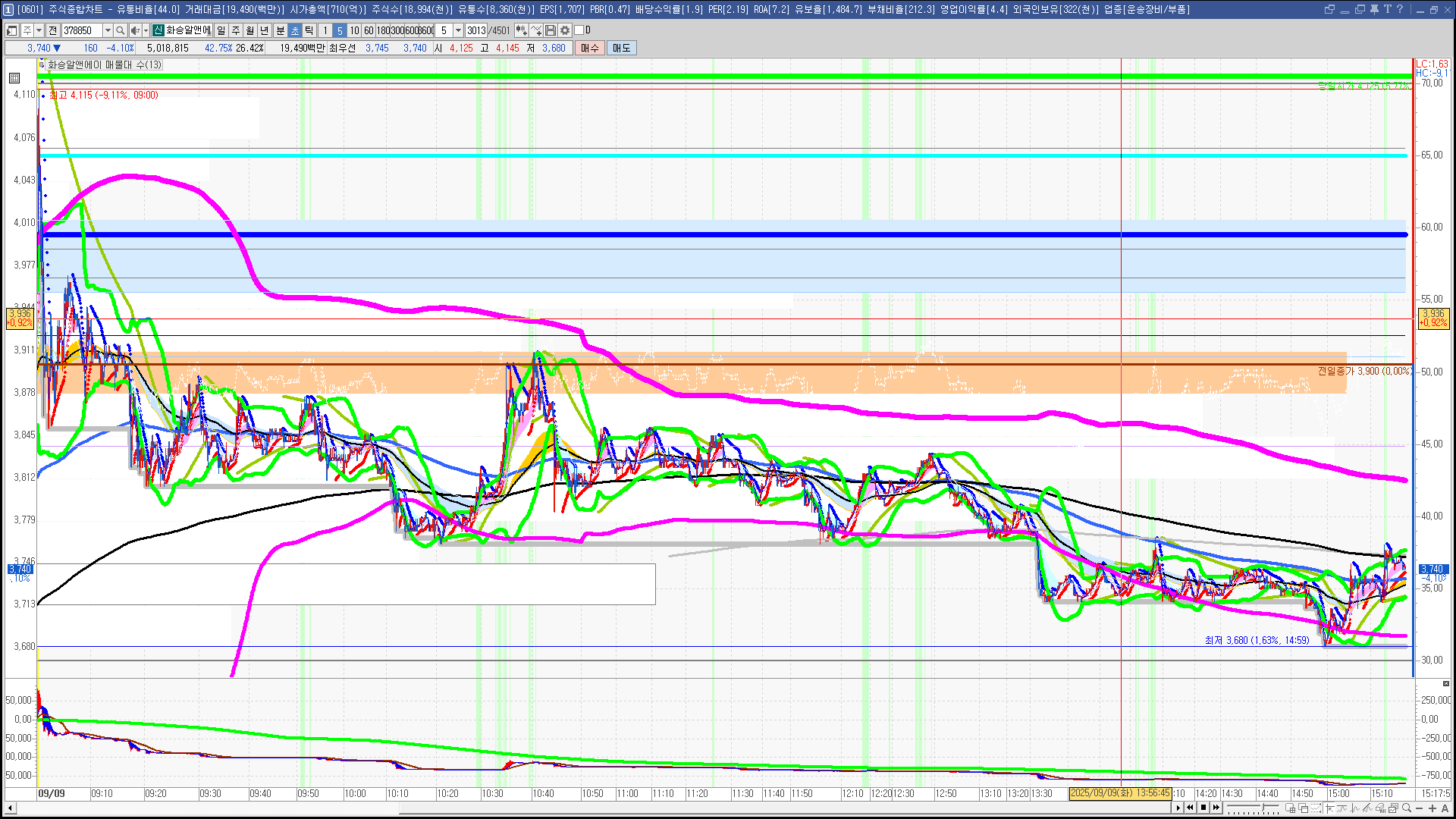Viewport: 1456px width, 819px height.
Task: Click the replay speed slider handle
Action: coord(1263,807)
